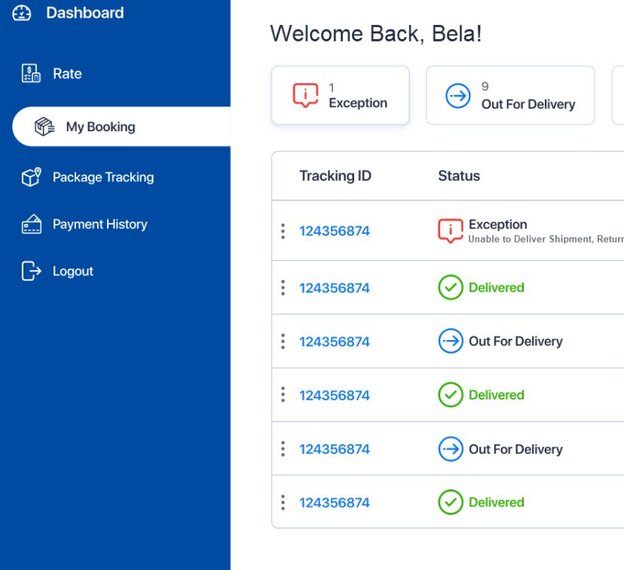Filter by the 1 Exception card
The height and width of the screenshot is (570, 624).
pos(340,96)
